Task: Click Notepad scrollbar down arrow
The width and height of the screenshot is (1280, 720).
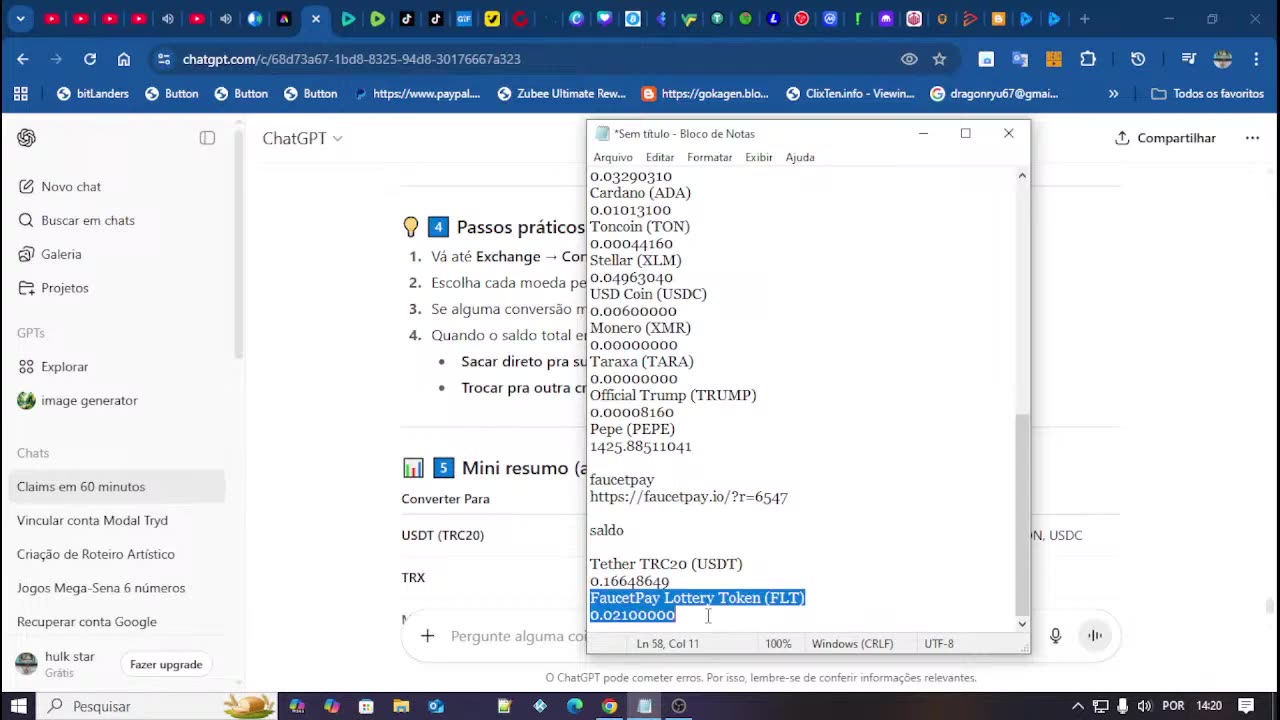Action: pyautogui.click(x=1022, y=624)
